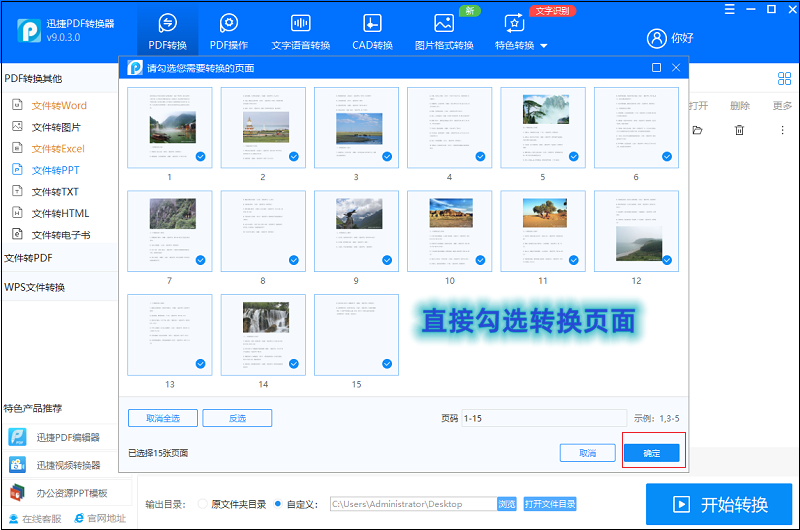Expand the 特色转换 dropdown arrow
Screen dimensions: 800x530
[x=544, y=46]
